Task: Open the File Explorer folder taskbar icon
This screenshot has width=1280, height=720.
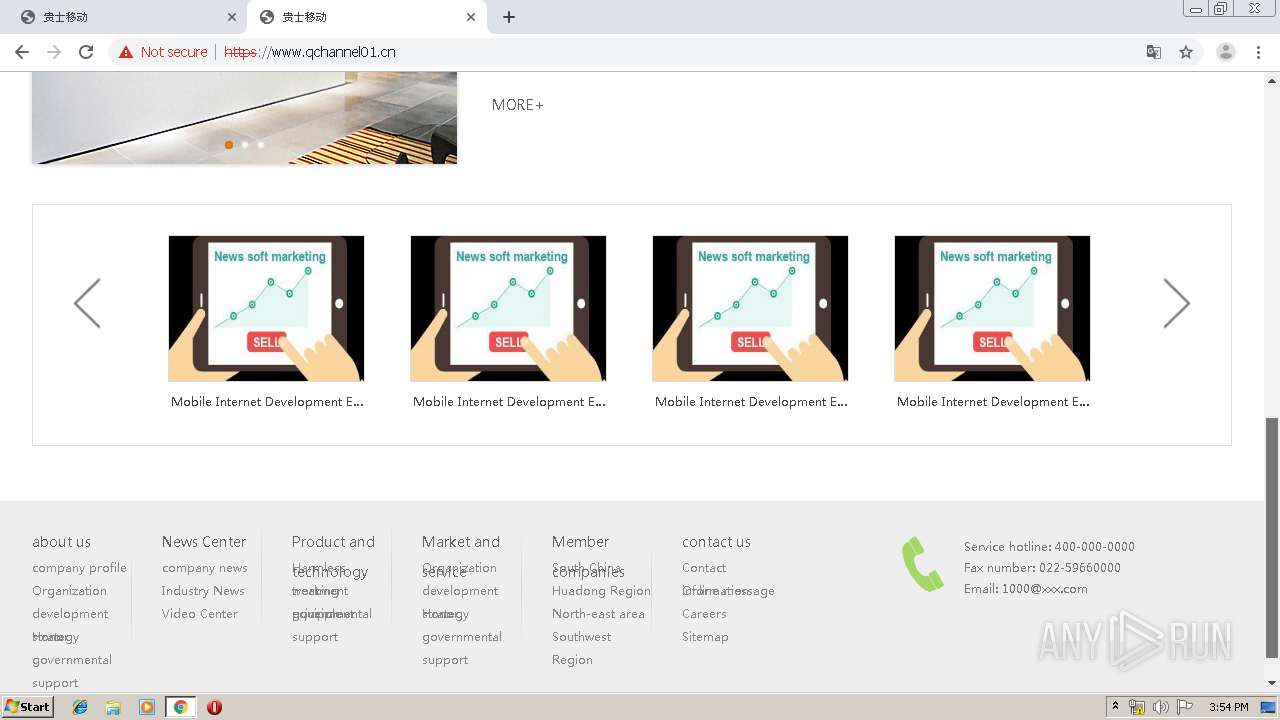Action: [x=113, y=707]
